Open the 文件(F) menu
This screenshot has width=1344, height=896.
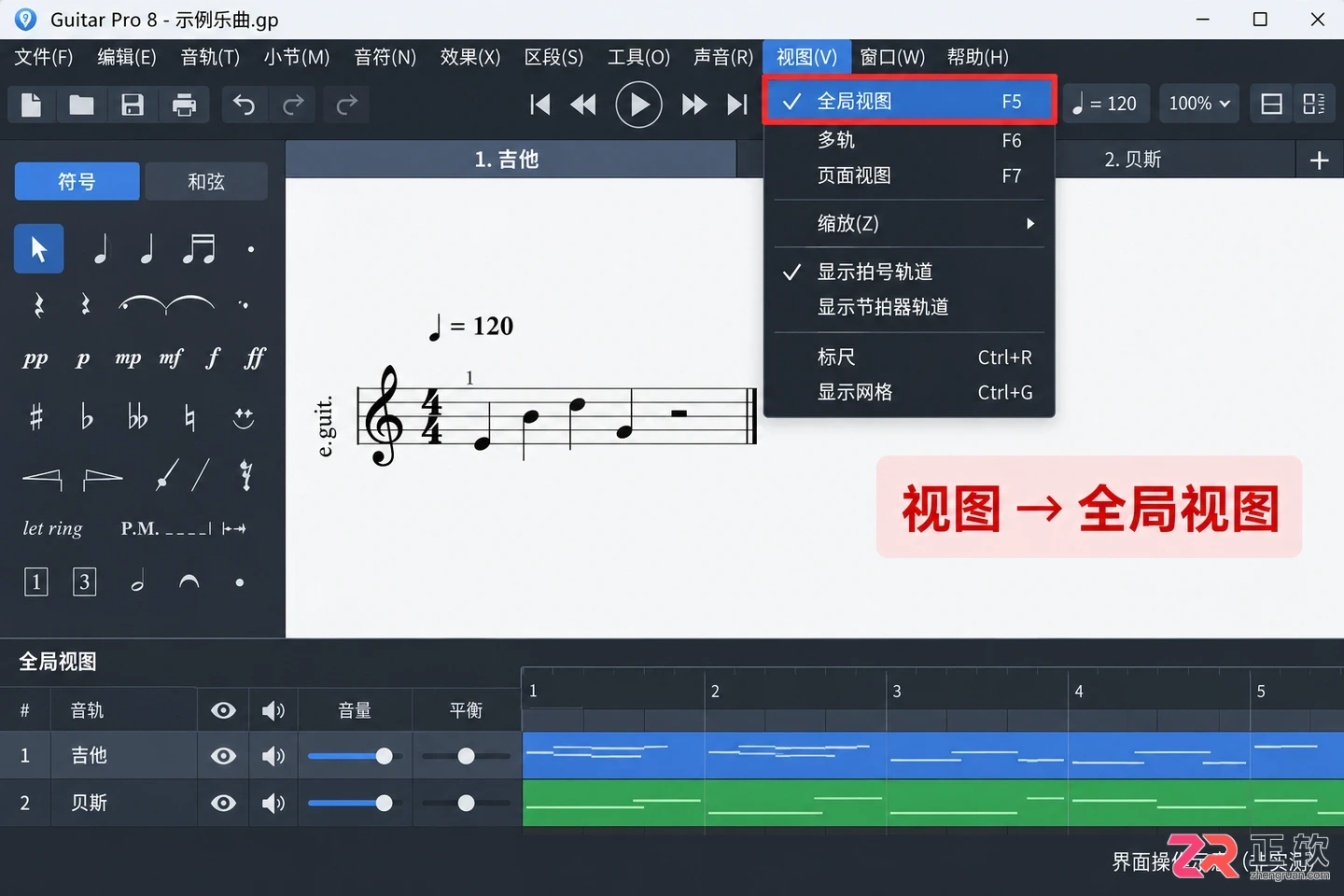(44, 57)
